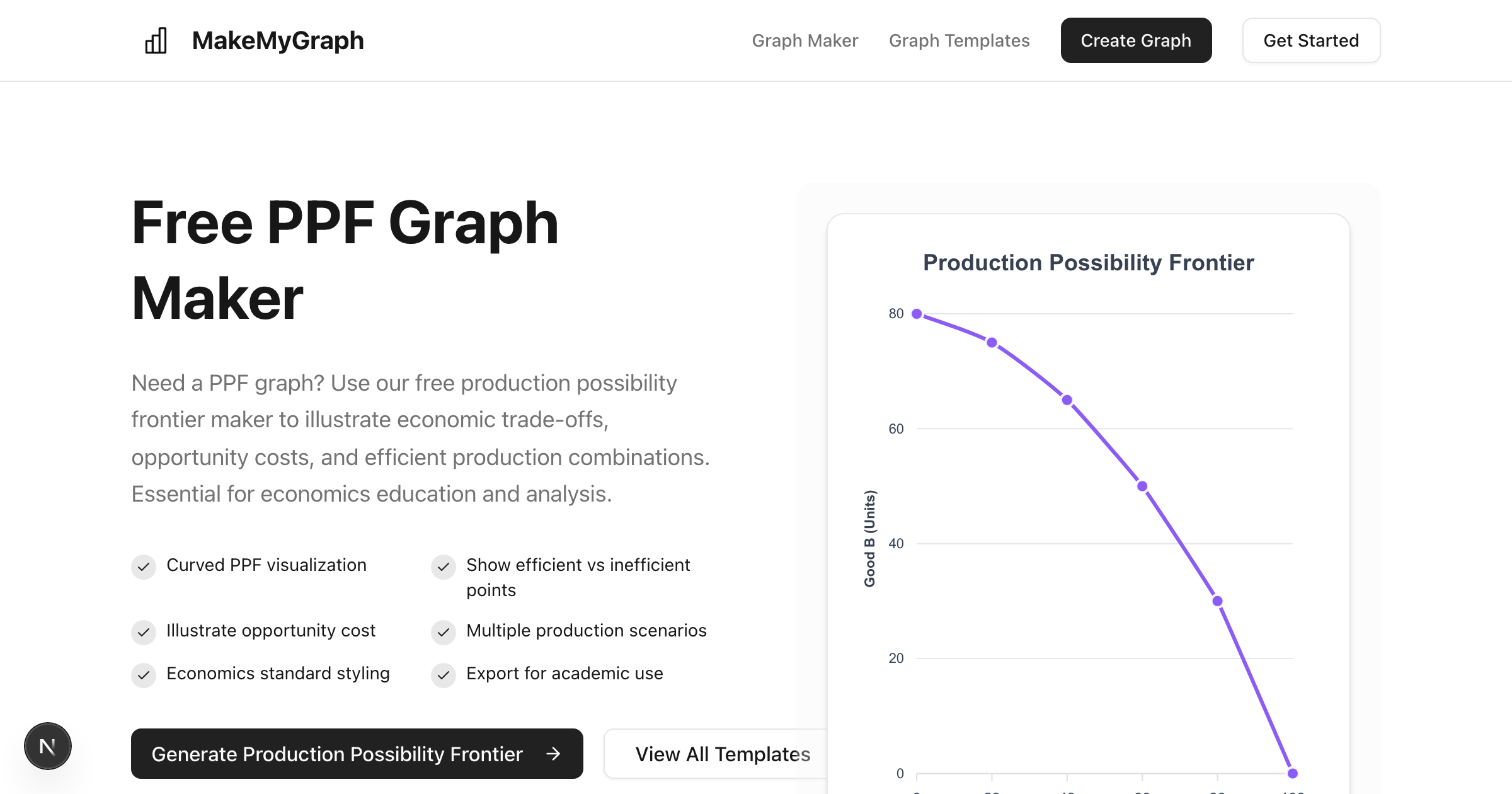The width and height of the screenshot is (1512, 794).
Task: Toggle the check for 'Multiple production scenarios'
Action: tap(444, 632)
